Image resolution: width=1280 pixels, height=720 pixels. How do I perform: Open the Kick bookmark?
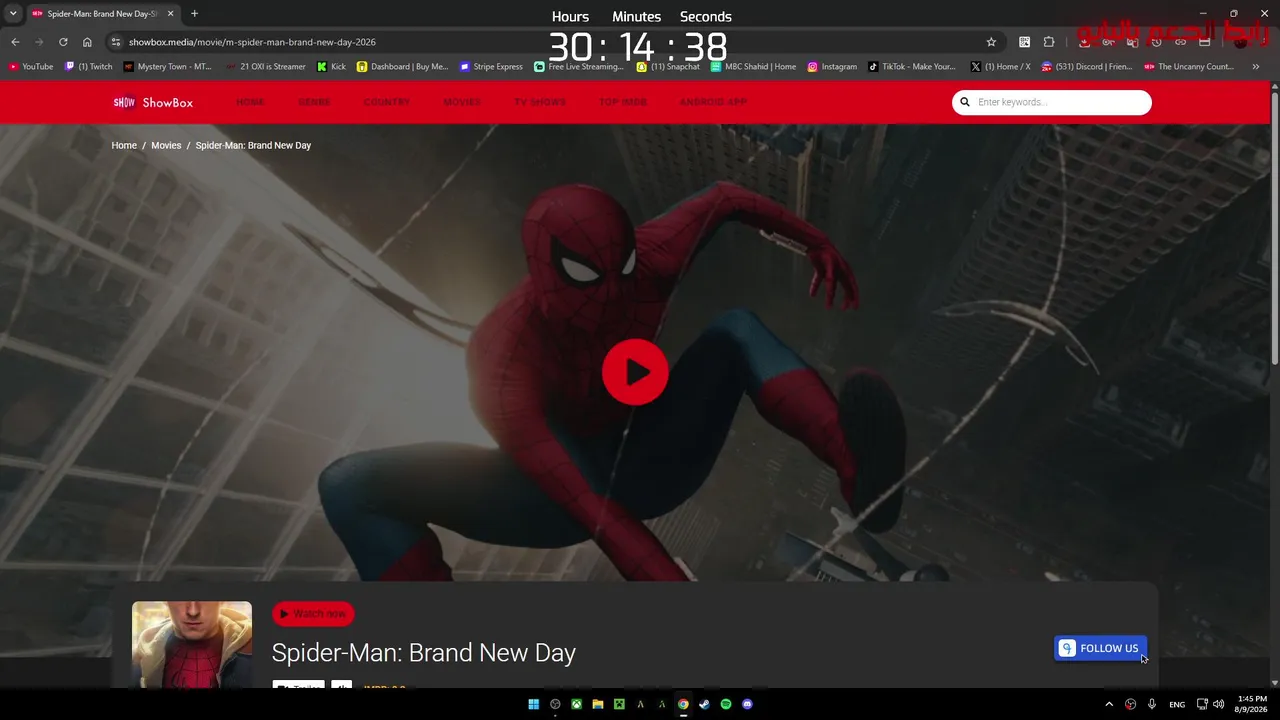pos(331,67)
